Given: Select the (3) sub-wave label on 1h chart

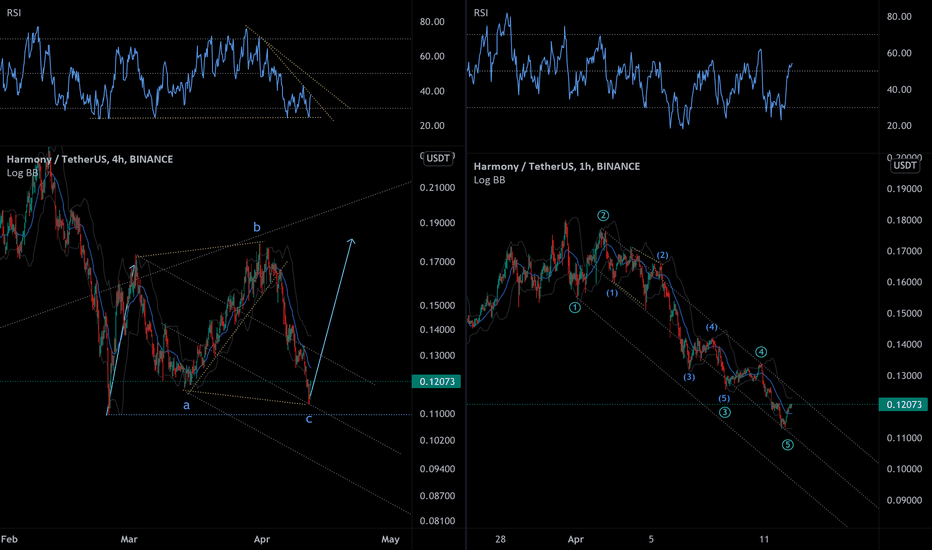Looking at the screenshot, I should pyautogui.click(x=688, y=377).
